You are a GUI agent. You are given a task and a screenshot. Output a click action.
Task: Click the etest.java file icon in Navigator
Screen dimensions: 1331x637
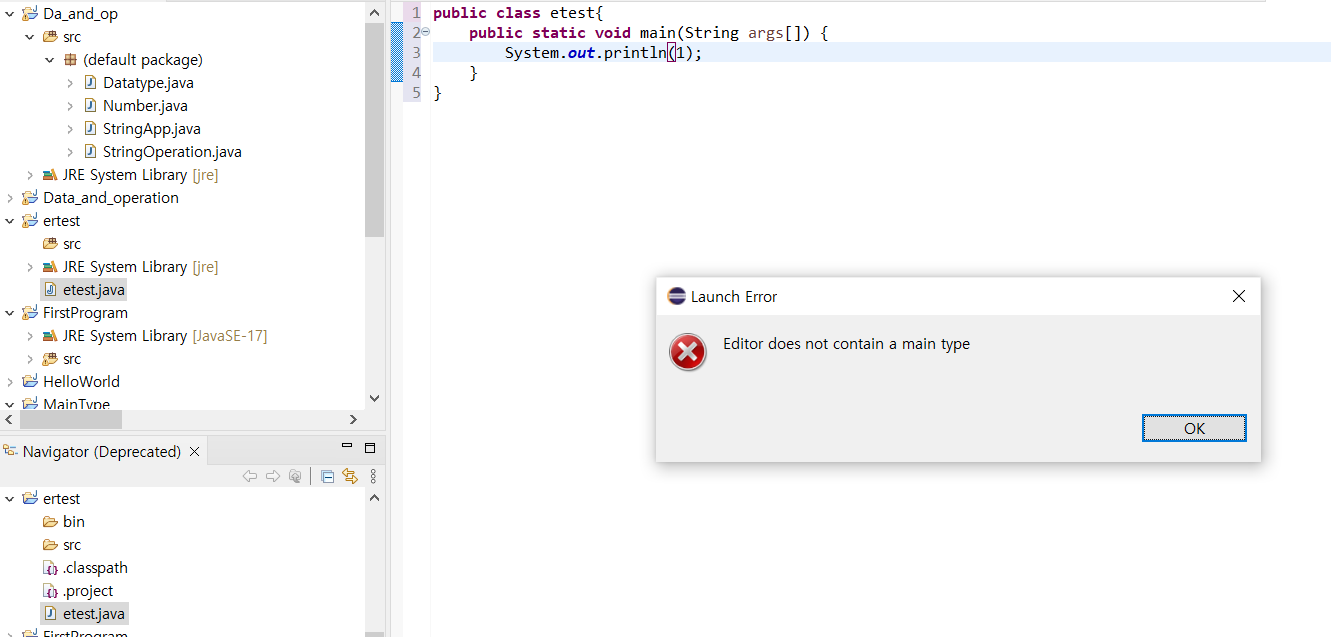50,614
